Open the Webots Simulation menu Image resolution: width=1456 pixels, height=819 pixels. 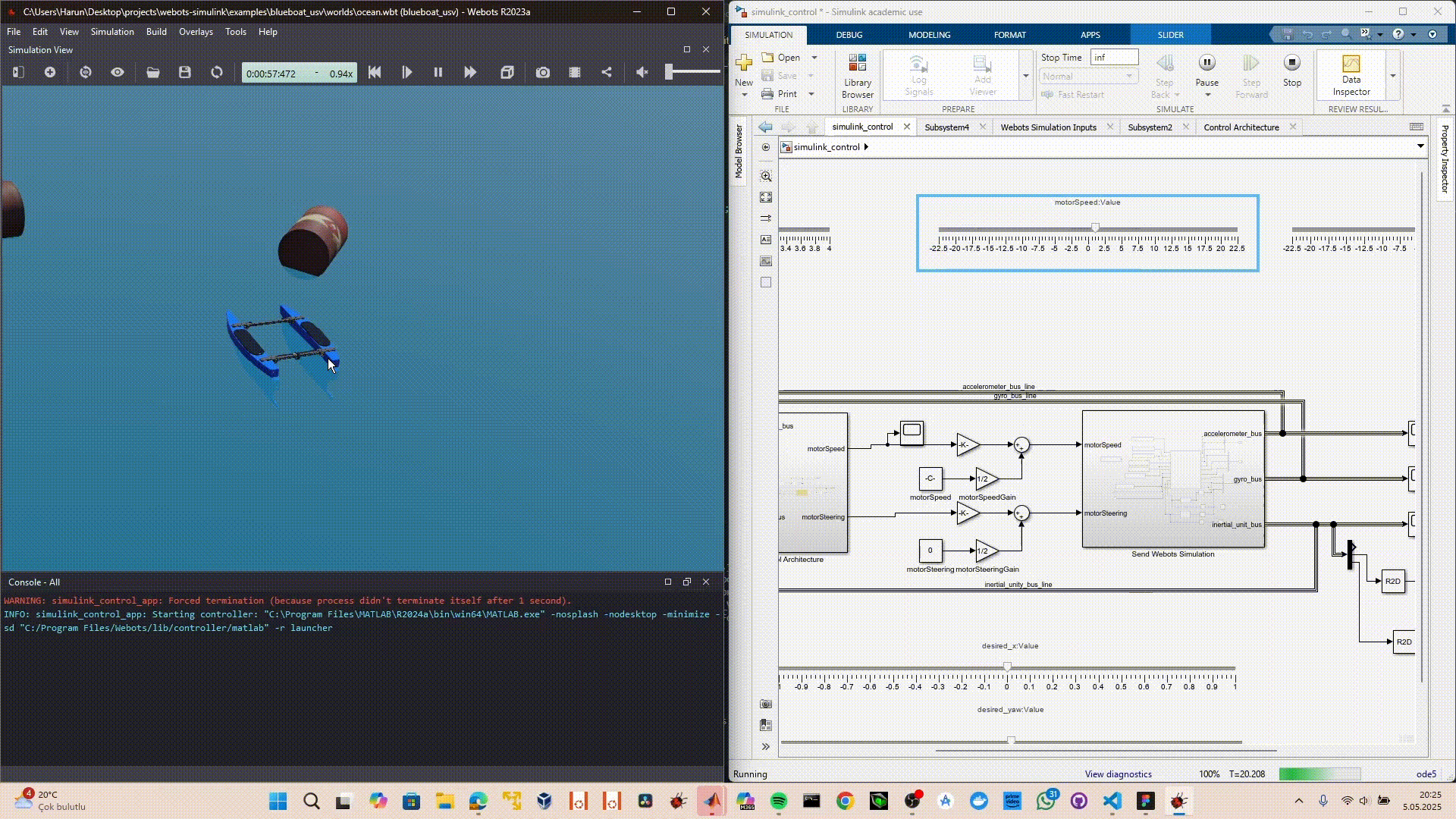pos(112,32)
